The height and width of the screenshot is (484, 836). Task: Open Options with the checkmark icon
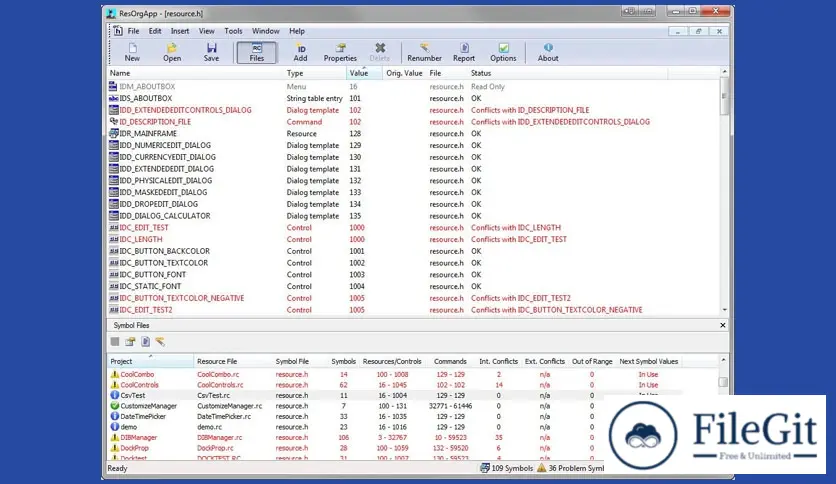[503, 52]
